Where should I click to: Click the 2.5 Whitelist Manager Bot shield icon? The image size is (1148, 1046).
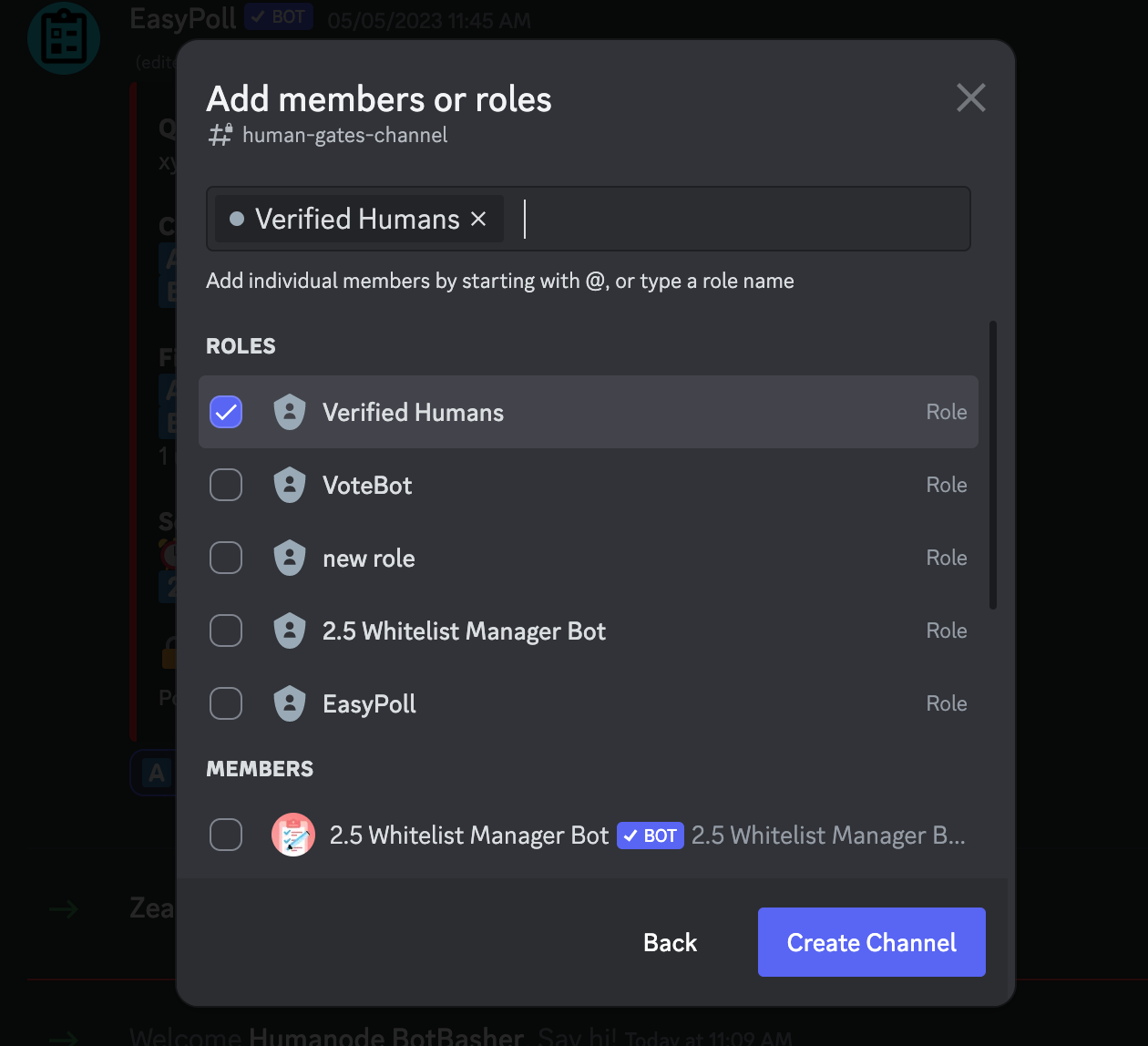(x=290, y=631)
